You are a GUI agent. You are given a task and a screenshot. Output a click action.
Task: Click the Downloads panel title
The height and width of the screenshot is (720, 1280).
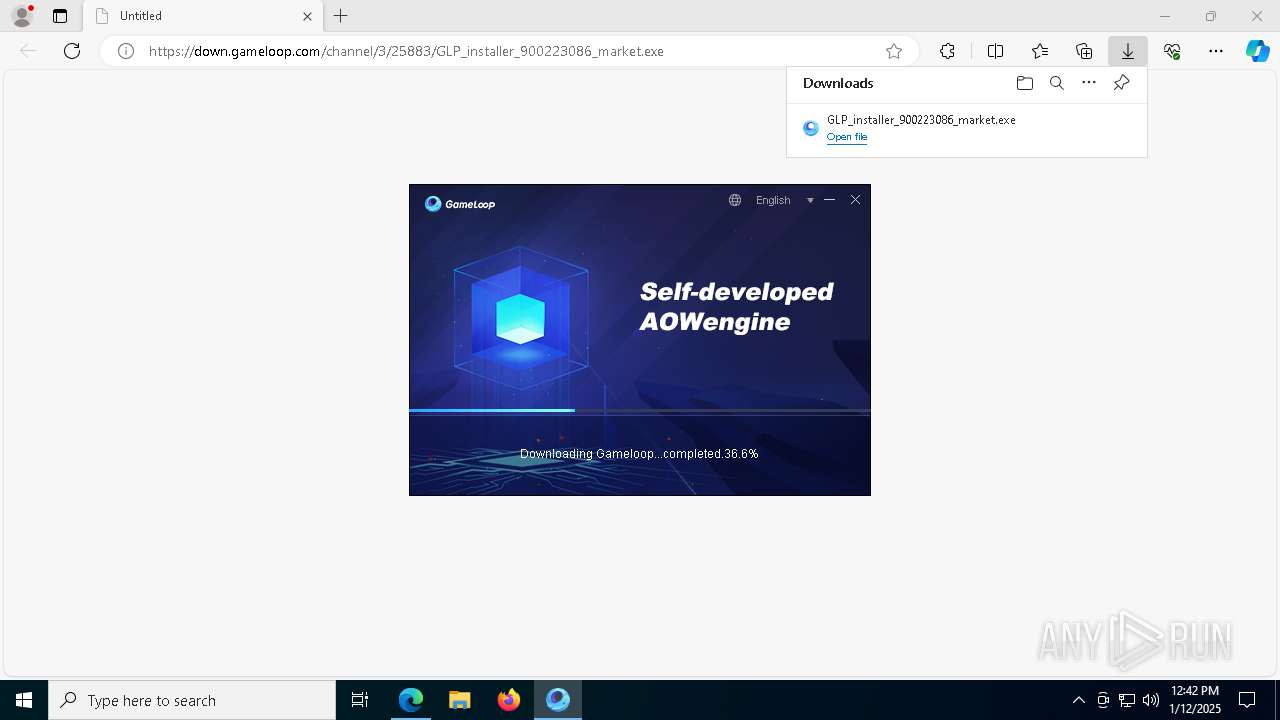838,83
